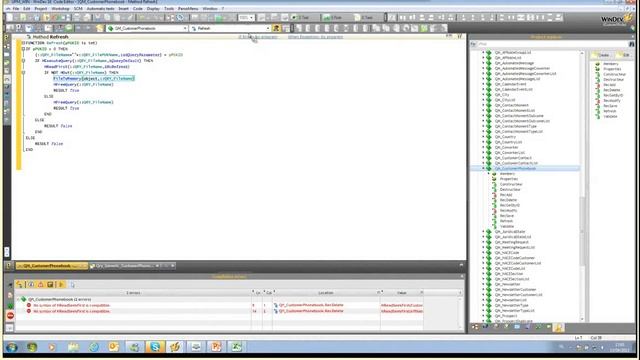Open the SCM menu
The width and height of the screenshot is (640, 360).
click(78, 8)
